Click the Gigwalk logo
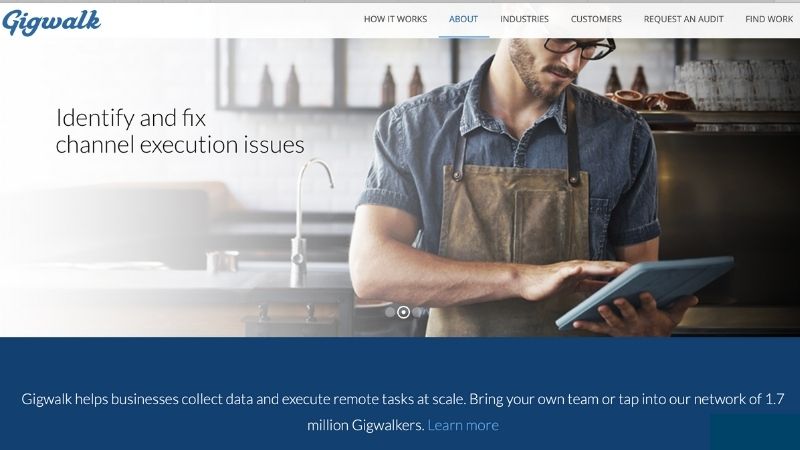This screenshot has width=800, height=450. 51,21
